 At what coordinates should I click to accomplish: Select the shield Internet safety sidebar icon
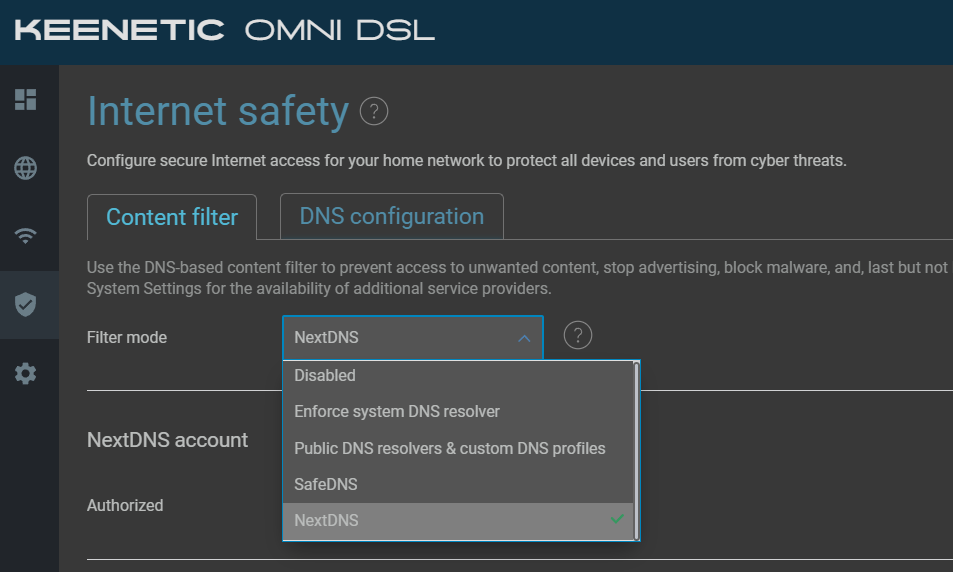[26, 305]
